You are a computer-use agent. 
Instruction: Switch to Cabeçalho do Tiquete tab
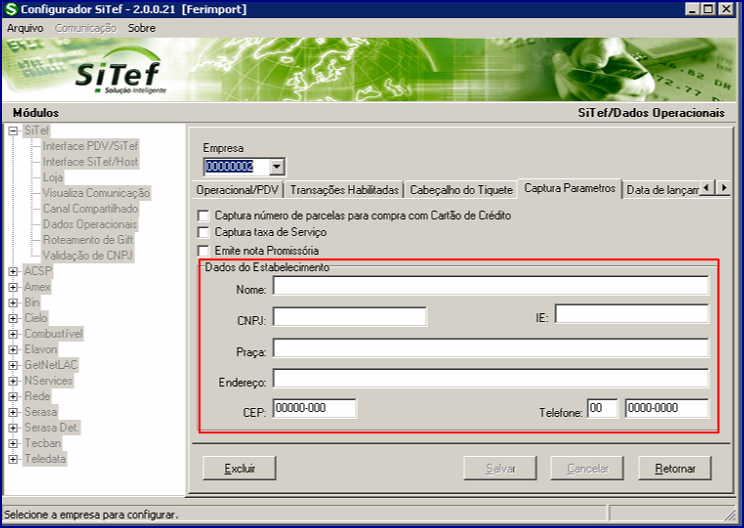coord(461,190)
